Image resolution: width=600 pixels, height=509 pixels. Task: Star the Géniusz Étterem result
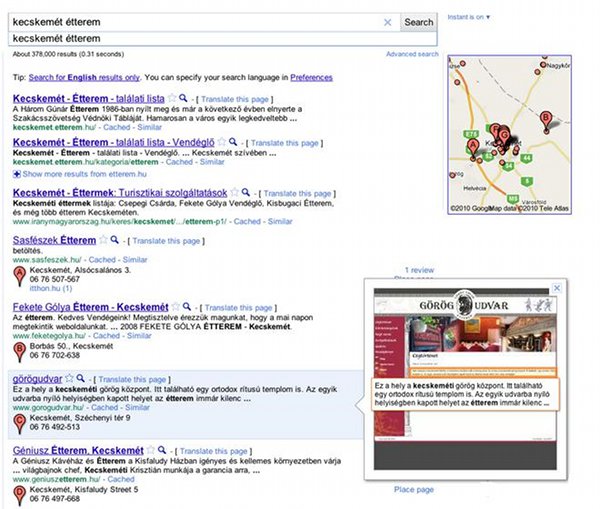[x=151, y=449]
